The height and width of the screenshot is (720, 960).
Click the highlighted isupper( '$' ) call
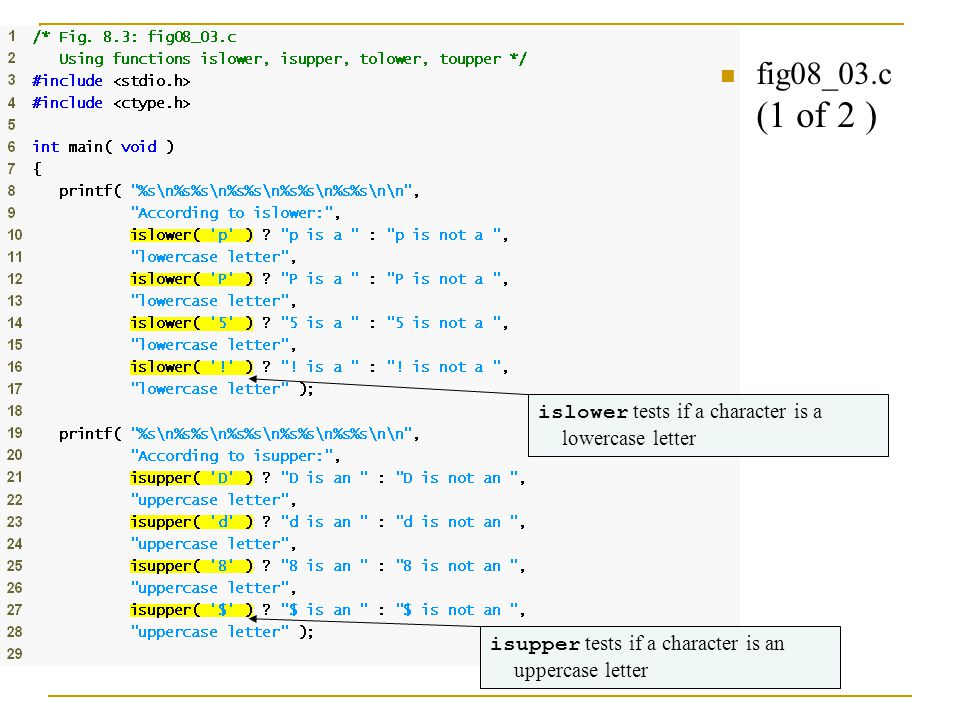(191, 610)
